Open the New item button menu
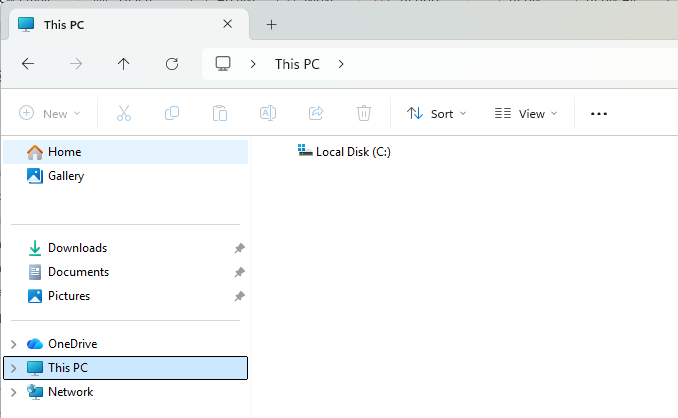 pyautogui.click(x=50, y=114)
